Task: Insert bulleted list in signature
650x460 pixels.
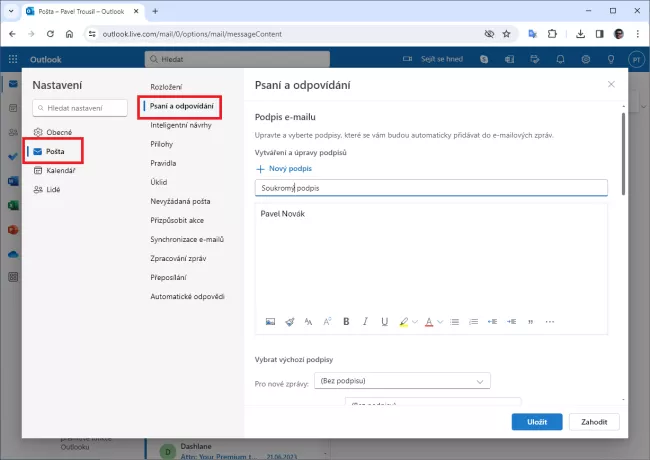Action: point(453,322)
